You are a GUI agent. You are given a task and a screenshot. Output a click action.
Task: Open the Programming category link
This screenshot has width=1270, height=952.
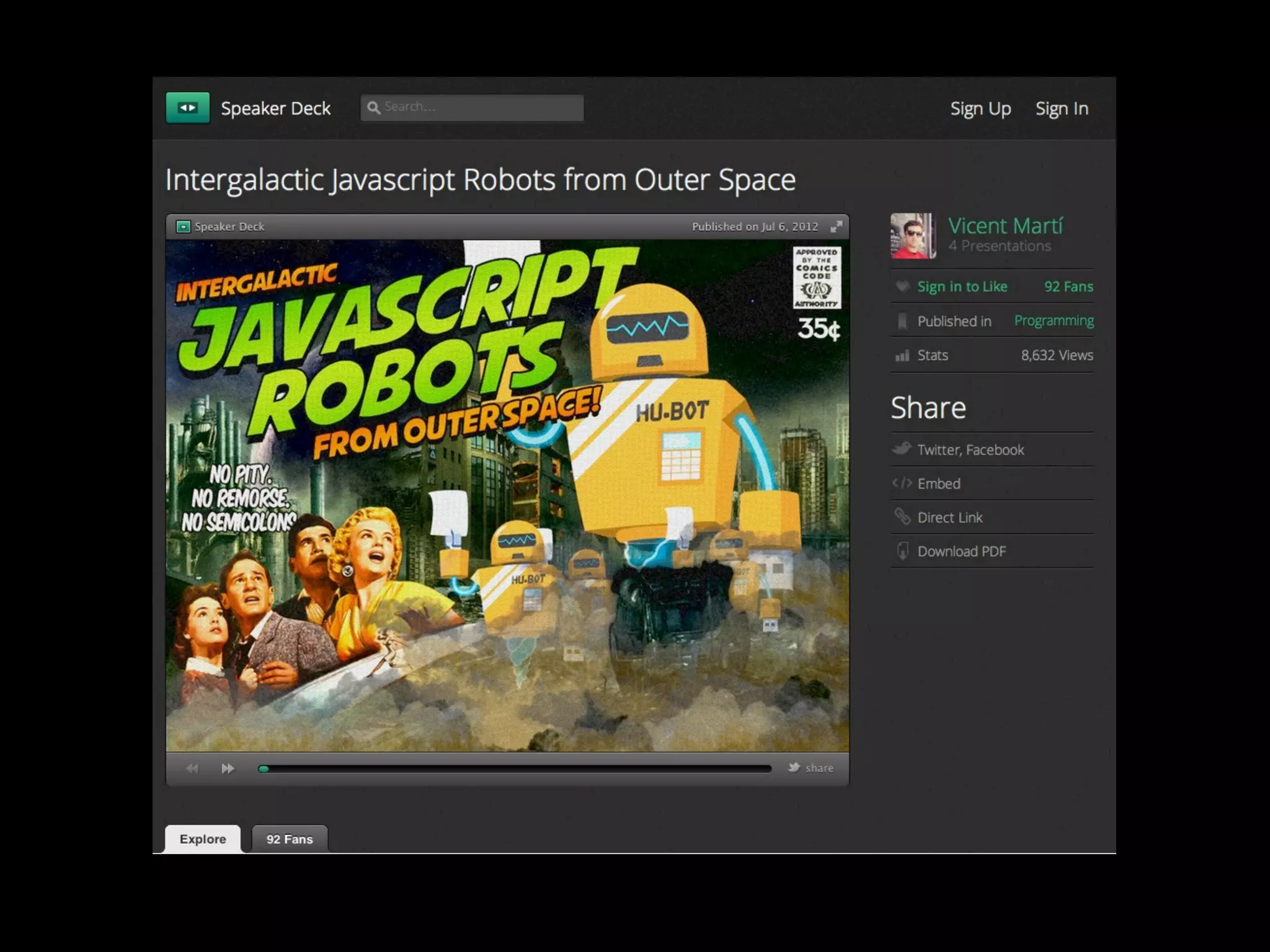[x=1054, y=320]
